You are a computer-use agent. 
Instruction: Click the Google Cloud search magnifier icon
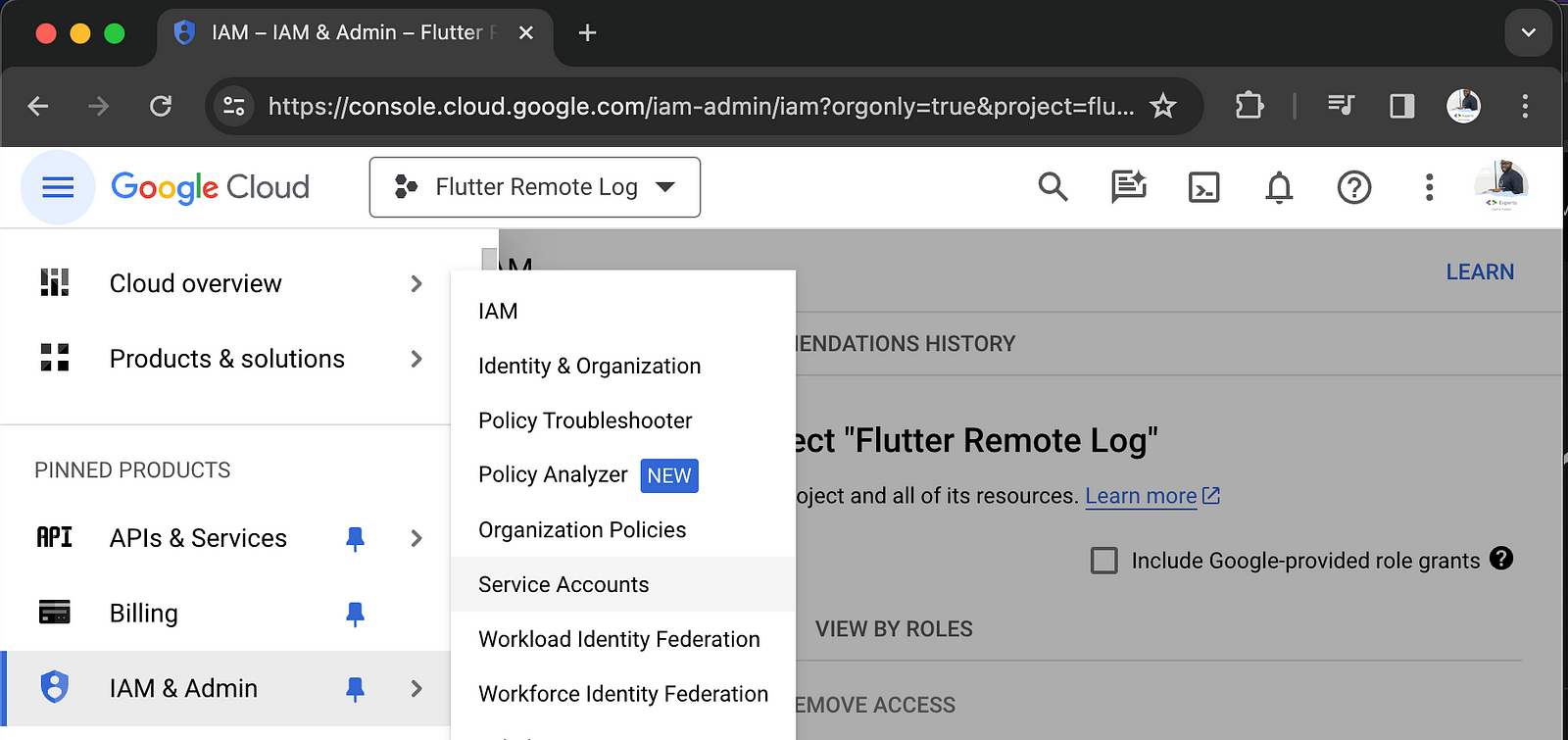1053,186
